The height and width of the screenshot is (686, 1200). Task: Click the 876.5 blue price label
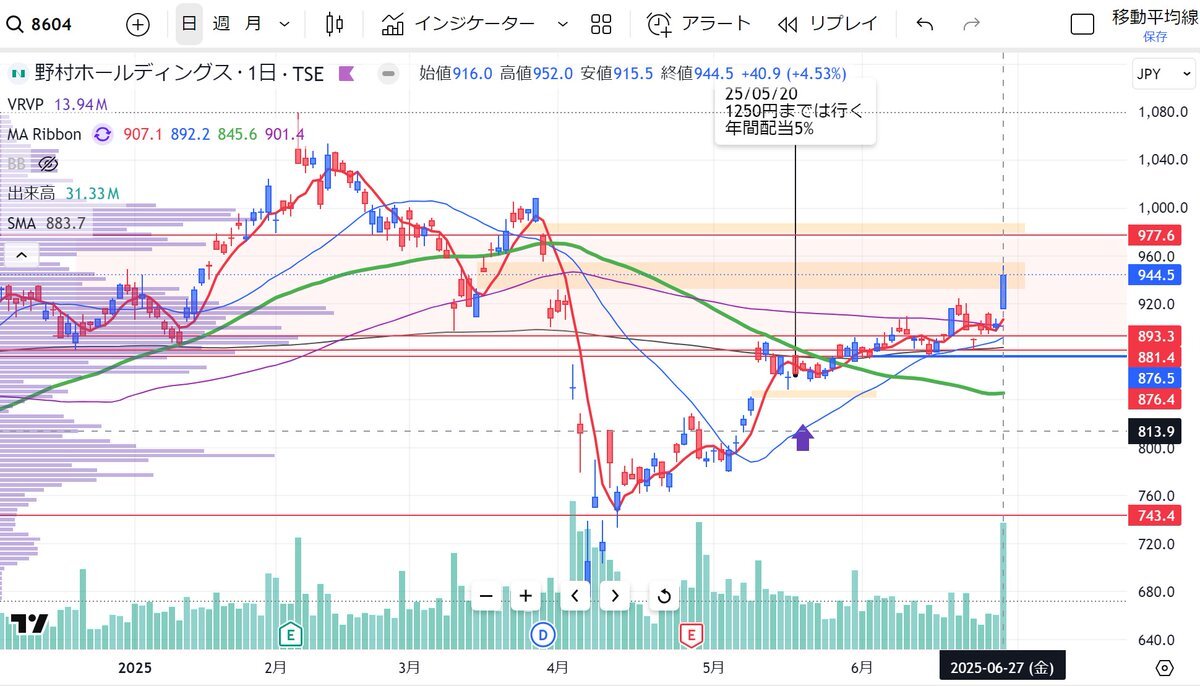pyautogui.click(x=1156, y=378)
